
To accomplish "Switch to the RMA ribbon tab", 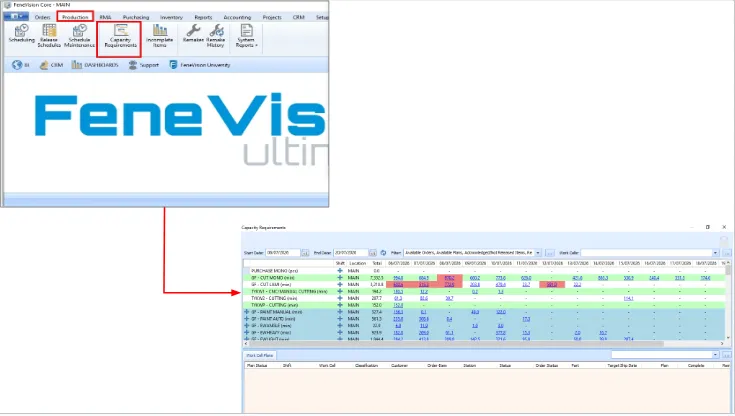I will click(105, 17).
